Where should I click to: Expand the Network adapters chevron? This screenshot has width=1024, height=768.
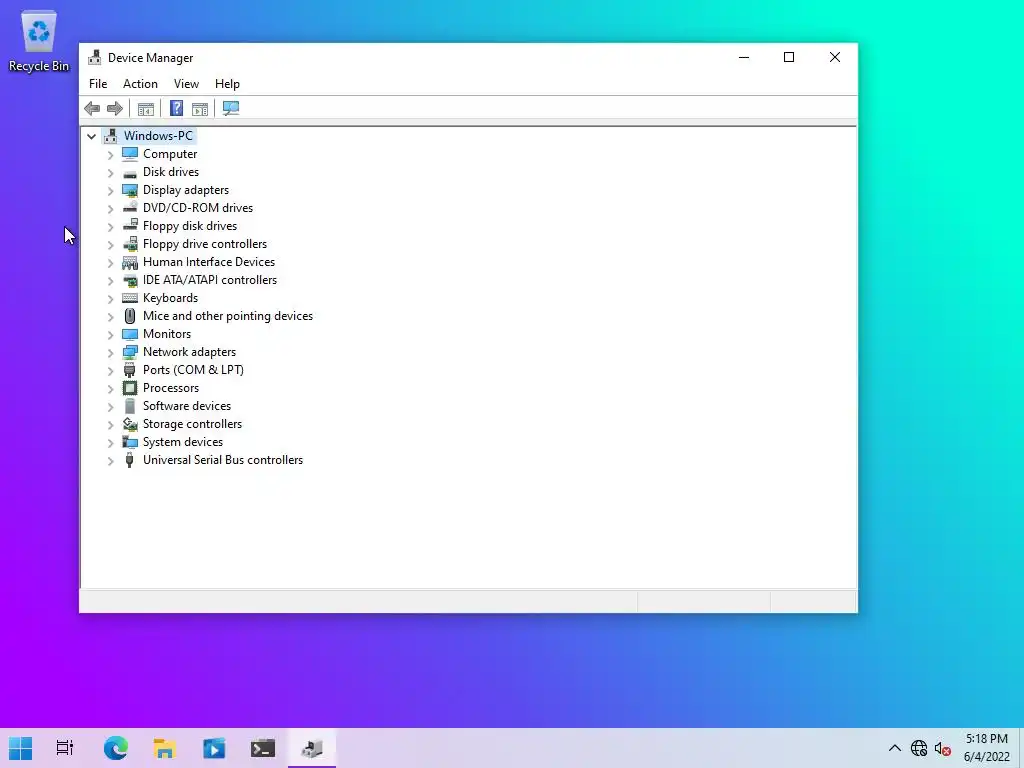pyautogui.click(x=110, y=353)
